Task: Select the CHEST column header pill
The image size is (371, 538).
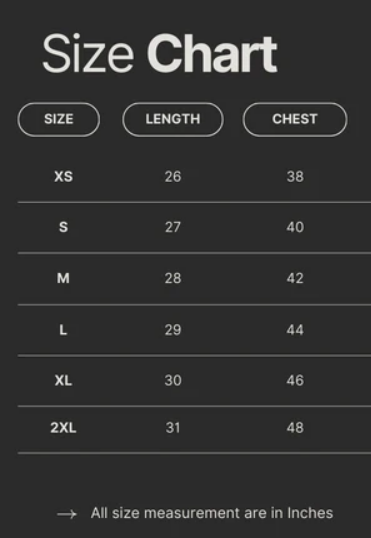Action: (295, 119)
